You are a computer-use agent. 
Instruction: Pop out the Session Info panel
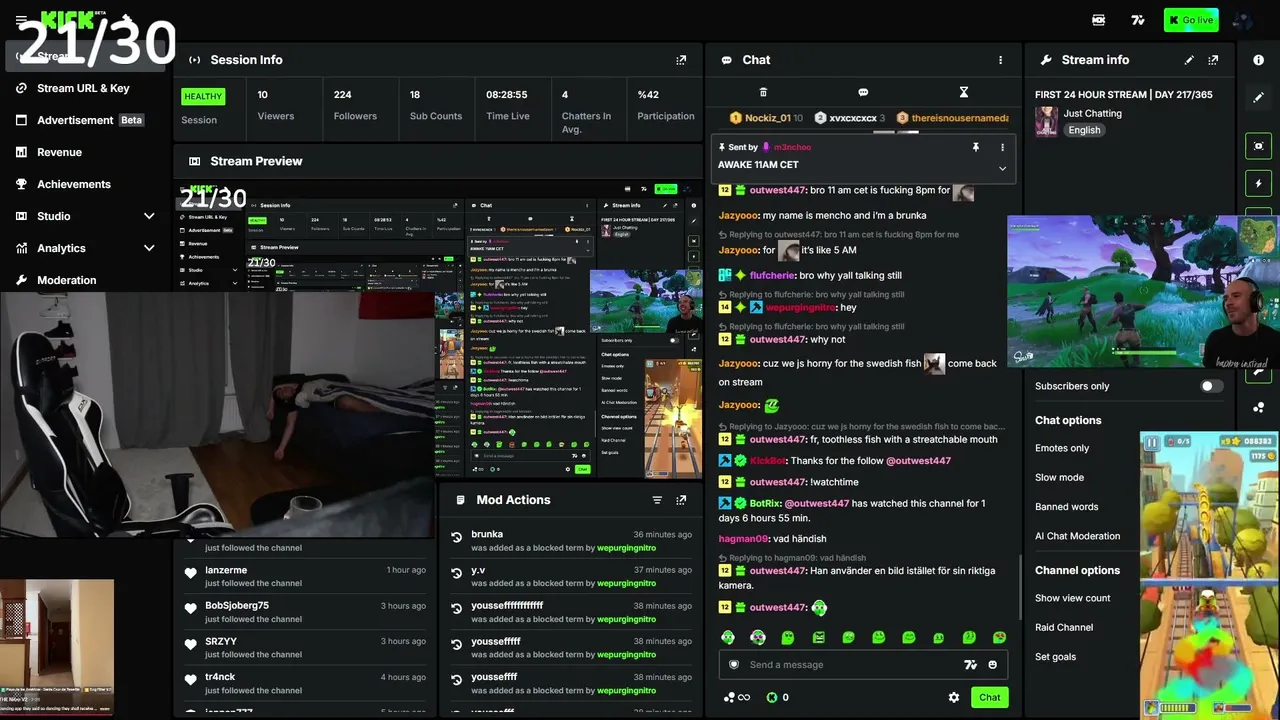coord(681,60)
